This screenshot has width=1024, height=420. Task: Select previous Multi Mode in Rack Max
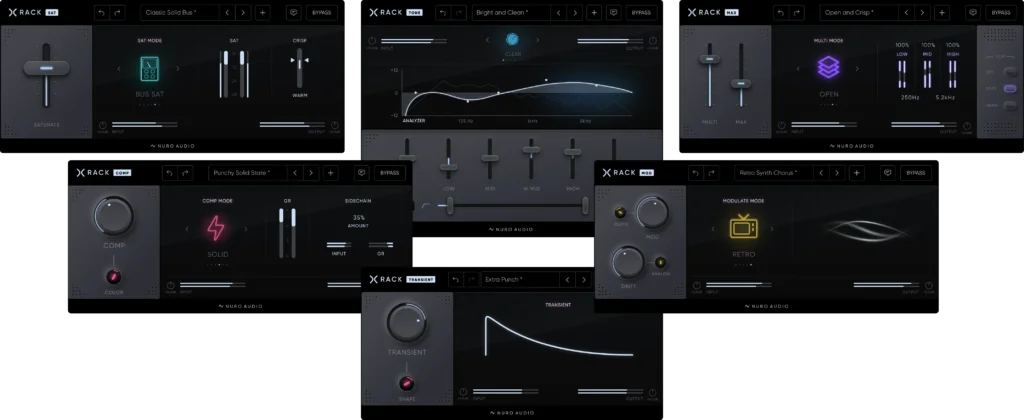pyautogui.click(x=798, y=69)
